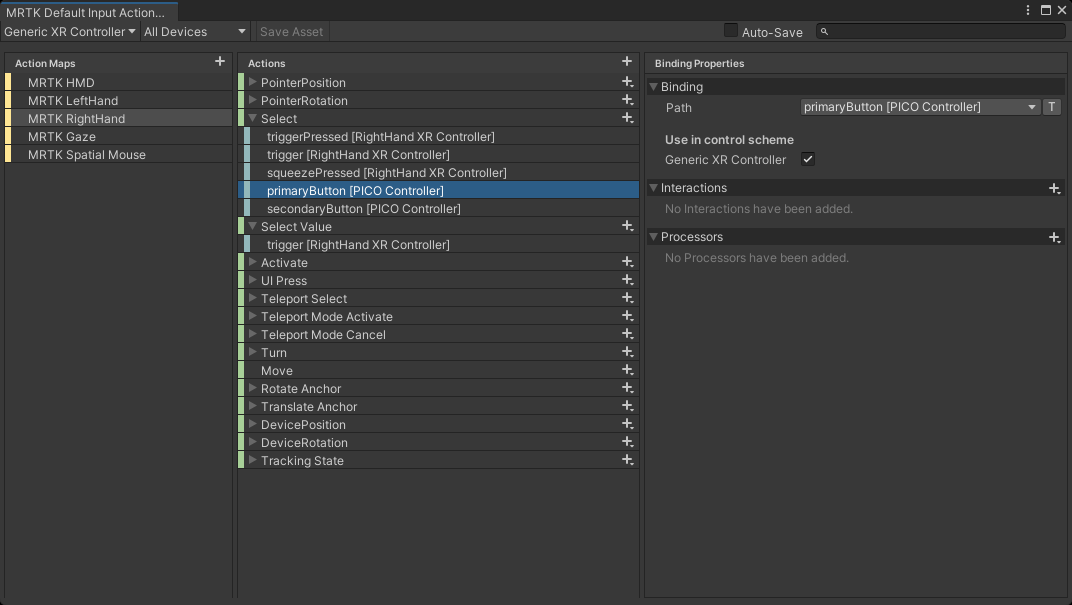Select the MRTK Spatial Mouse action map
The height and width of the screenshot is (605, 1072).
(x=119, y=154)
